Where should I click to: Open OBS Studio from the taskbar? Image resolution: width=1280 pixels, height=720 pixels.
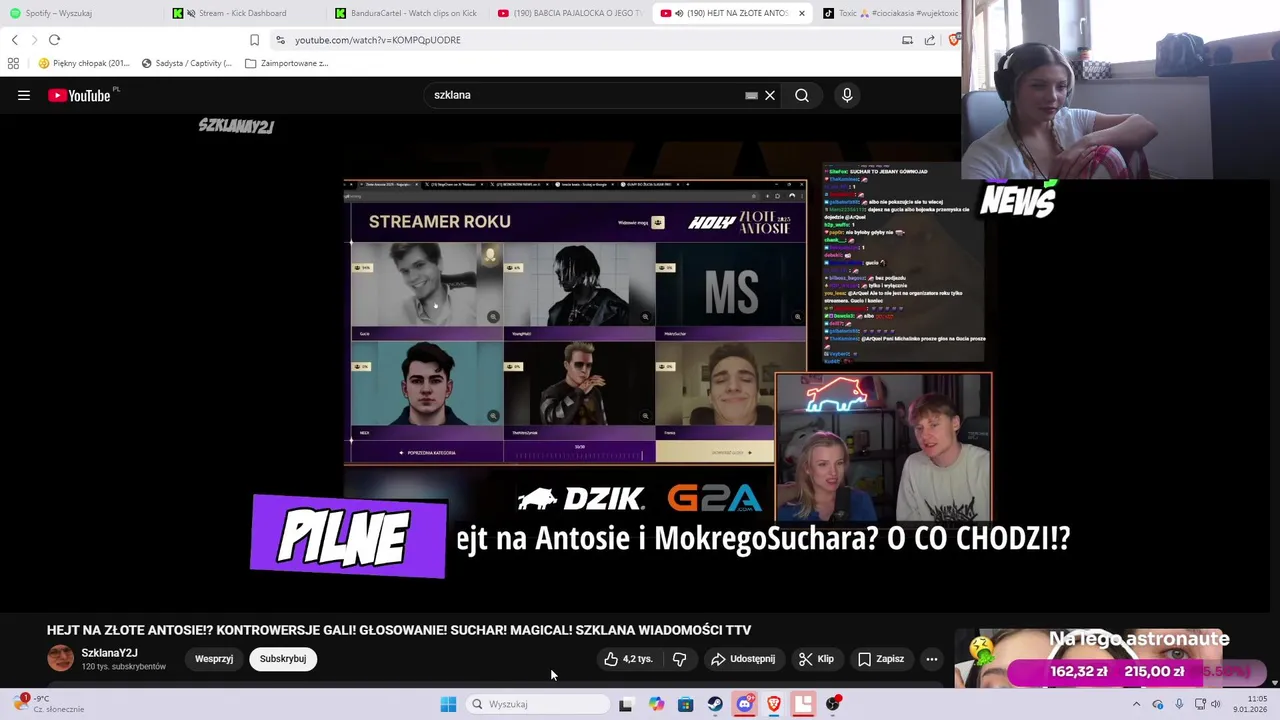(833, 704)
